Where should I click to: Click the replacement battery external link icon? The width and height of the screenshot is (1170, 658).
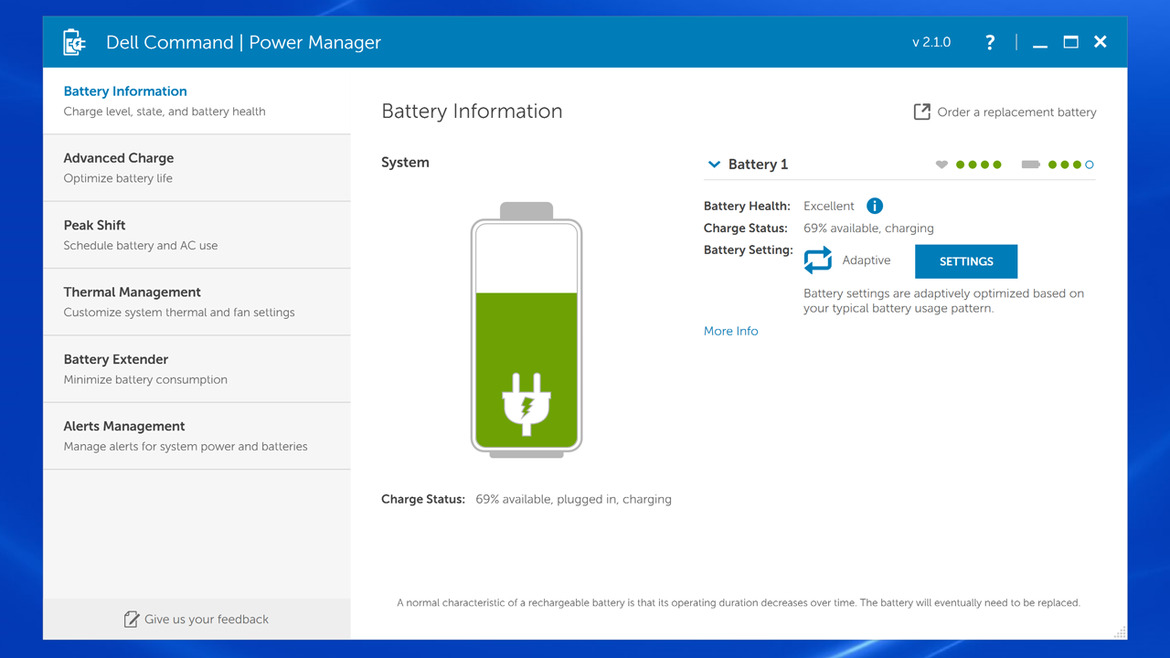pos(922,112)
